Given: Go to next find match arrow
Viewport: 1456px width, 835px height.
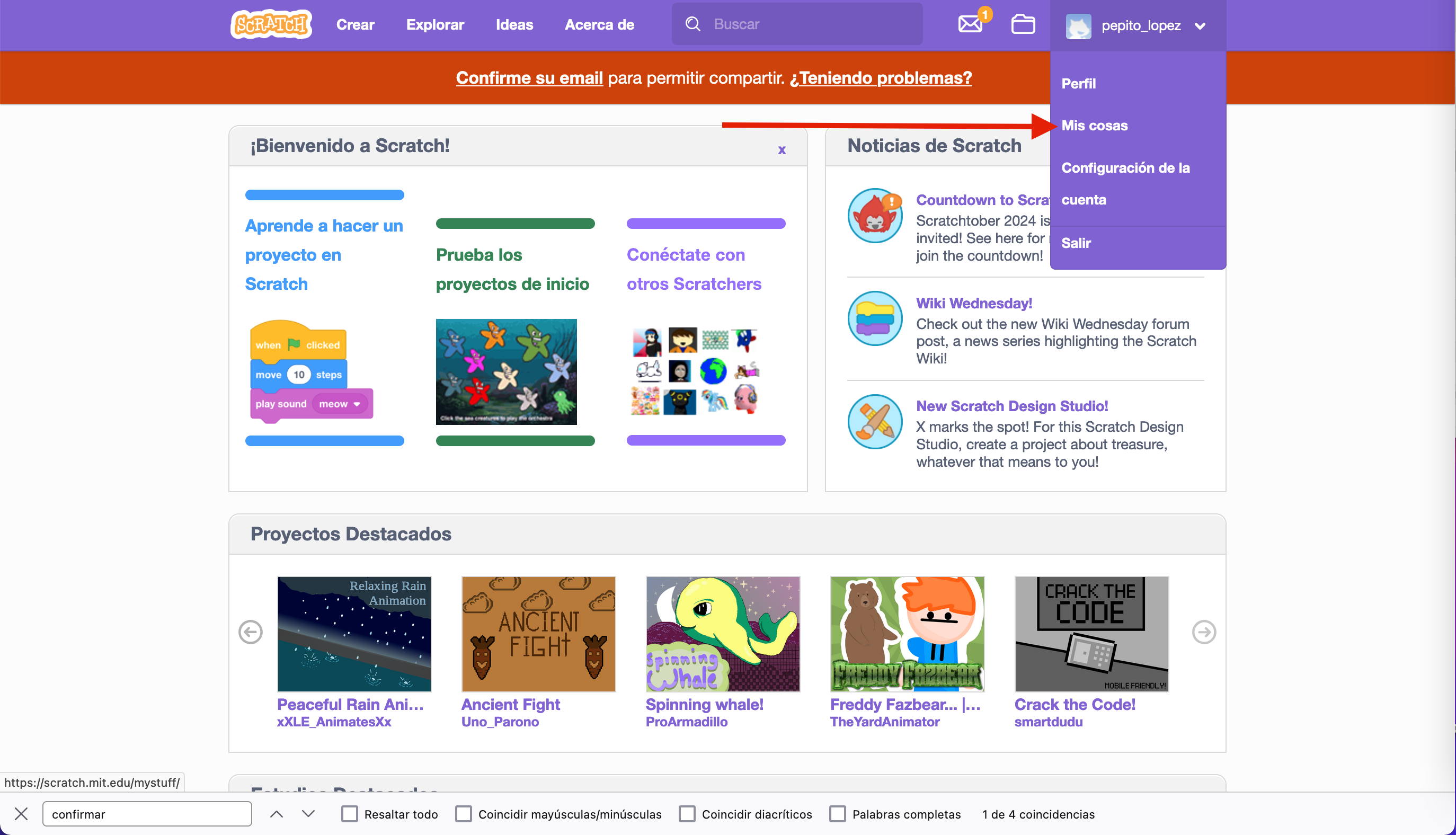Looking at the screenshot, I should point(308,814).
